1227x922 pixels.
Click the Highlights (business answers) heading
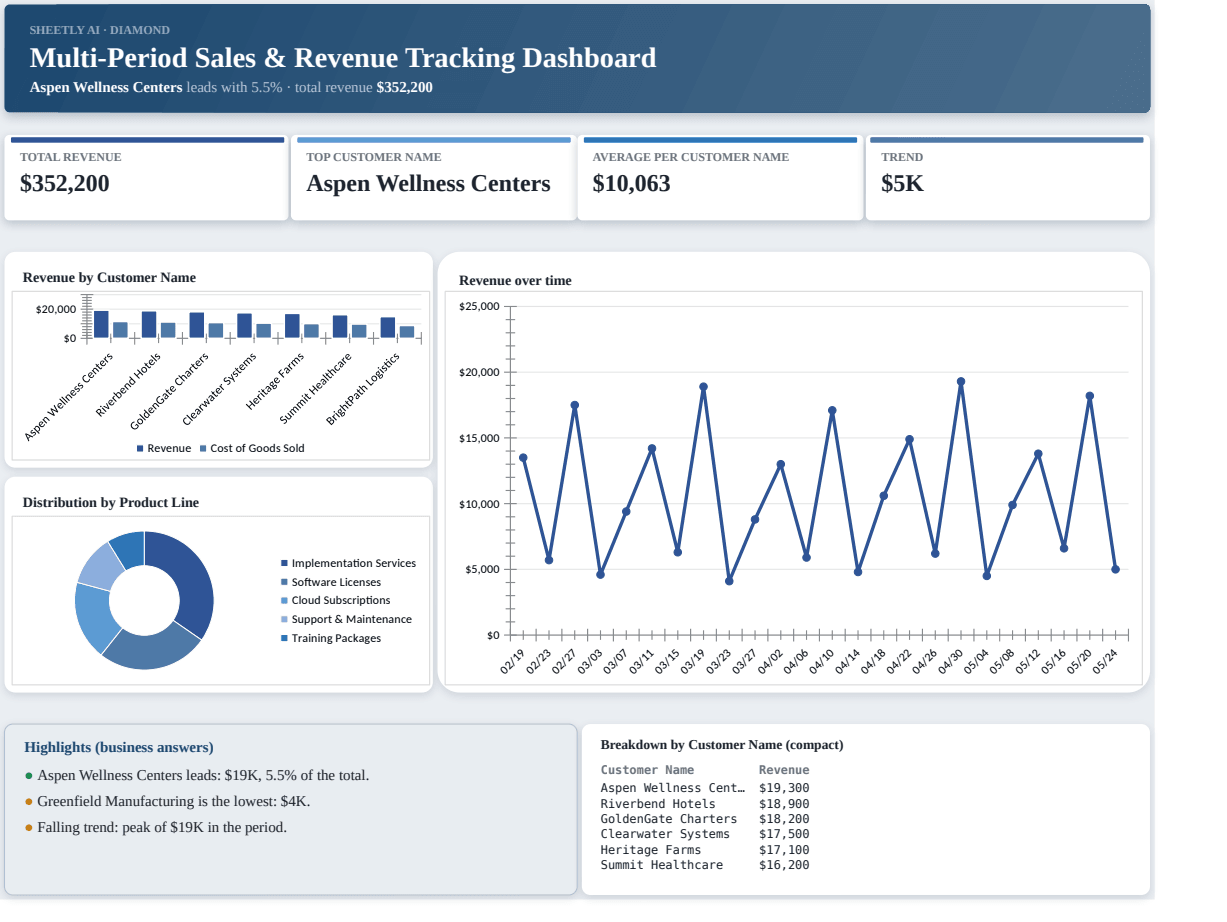(x=119, y=747)
